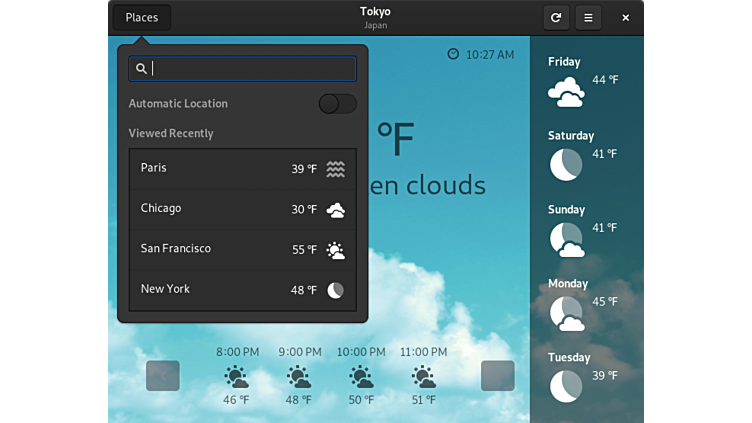
Task: Click the search magnifier icon
Action: (142, 69)
